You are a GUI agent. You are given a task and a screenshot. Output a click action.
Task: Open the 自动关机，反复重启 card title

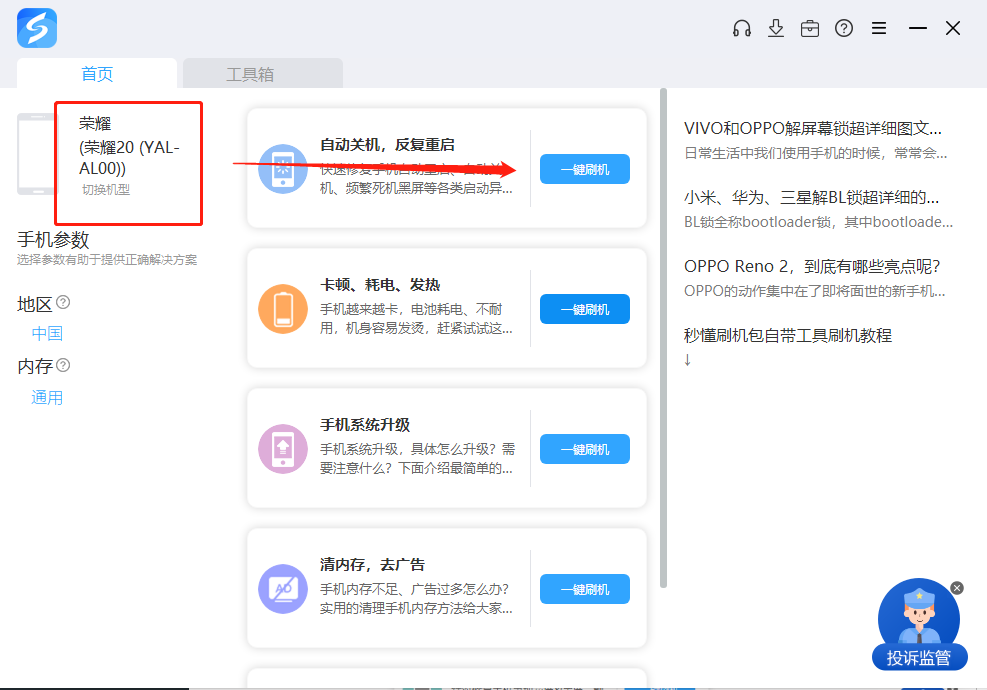pyautogui.click(x=387, y=145)
